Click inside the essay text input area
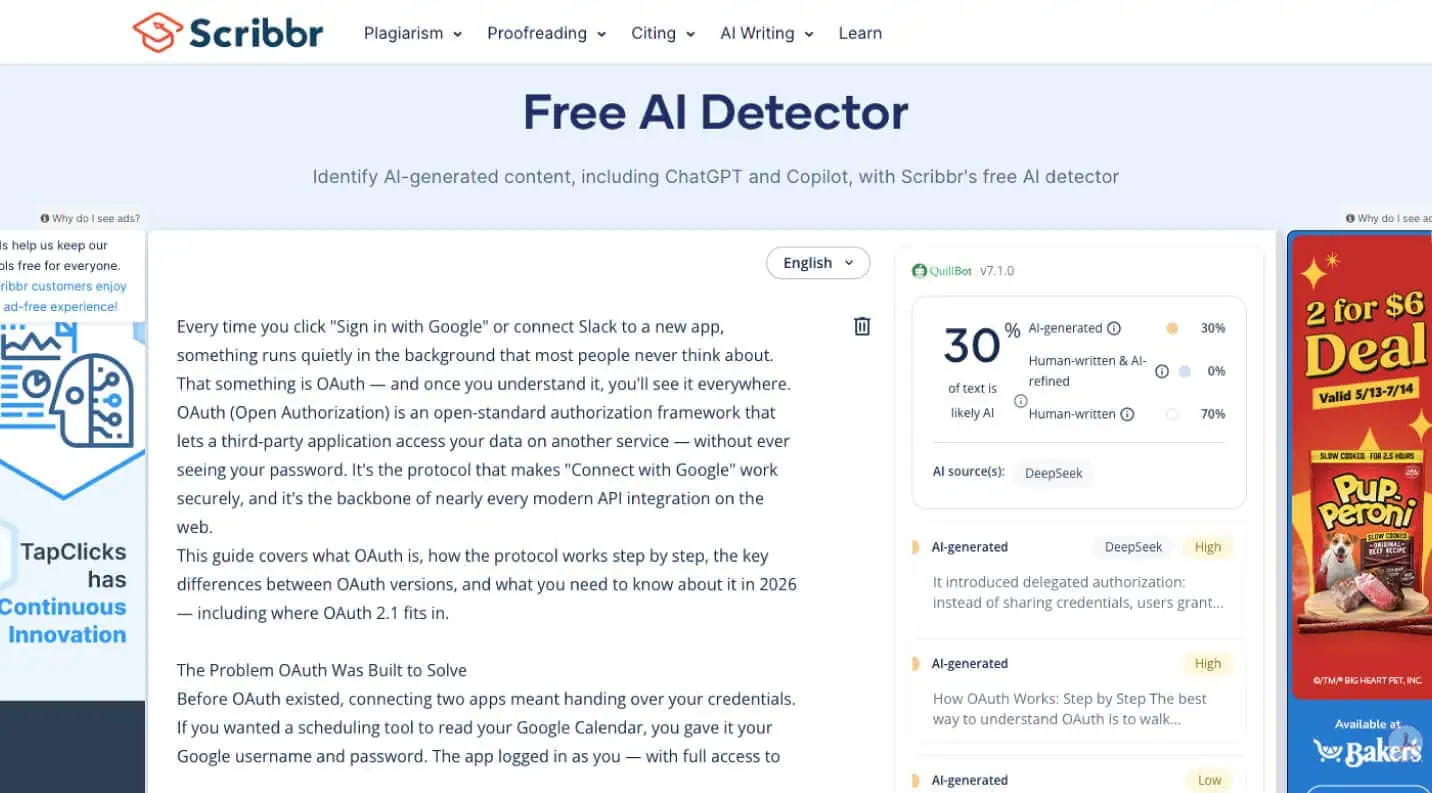Viewport: 1432px width, 793px height. (x=487, y=540)
